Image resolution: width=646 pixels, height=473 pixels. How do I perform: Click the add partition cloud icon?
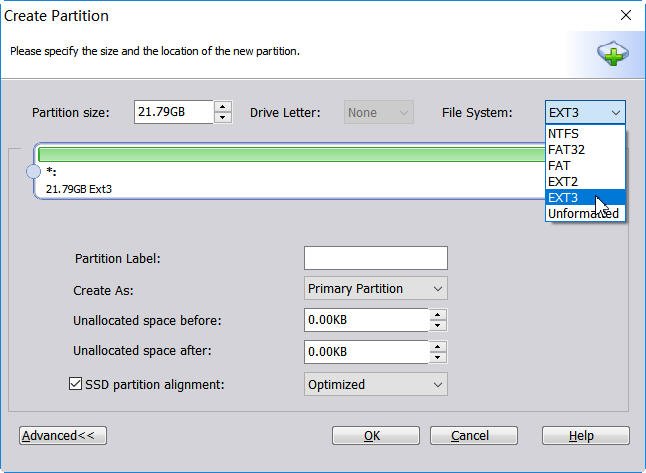[612, 53]
